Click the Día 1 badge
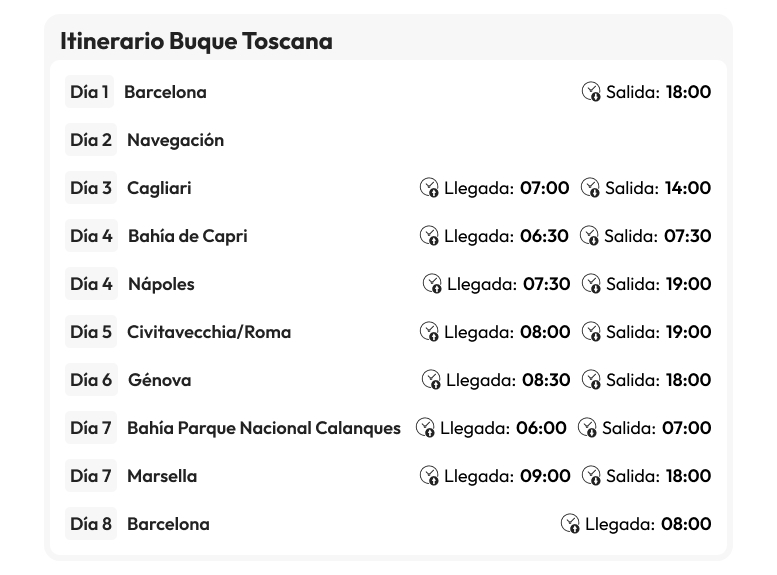 [x=89, y=92]
